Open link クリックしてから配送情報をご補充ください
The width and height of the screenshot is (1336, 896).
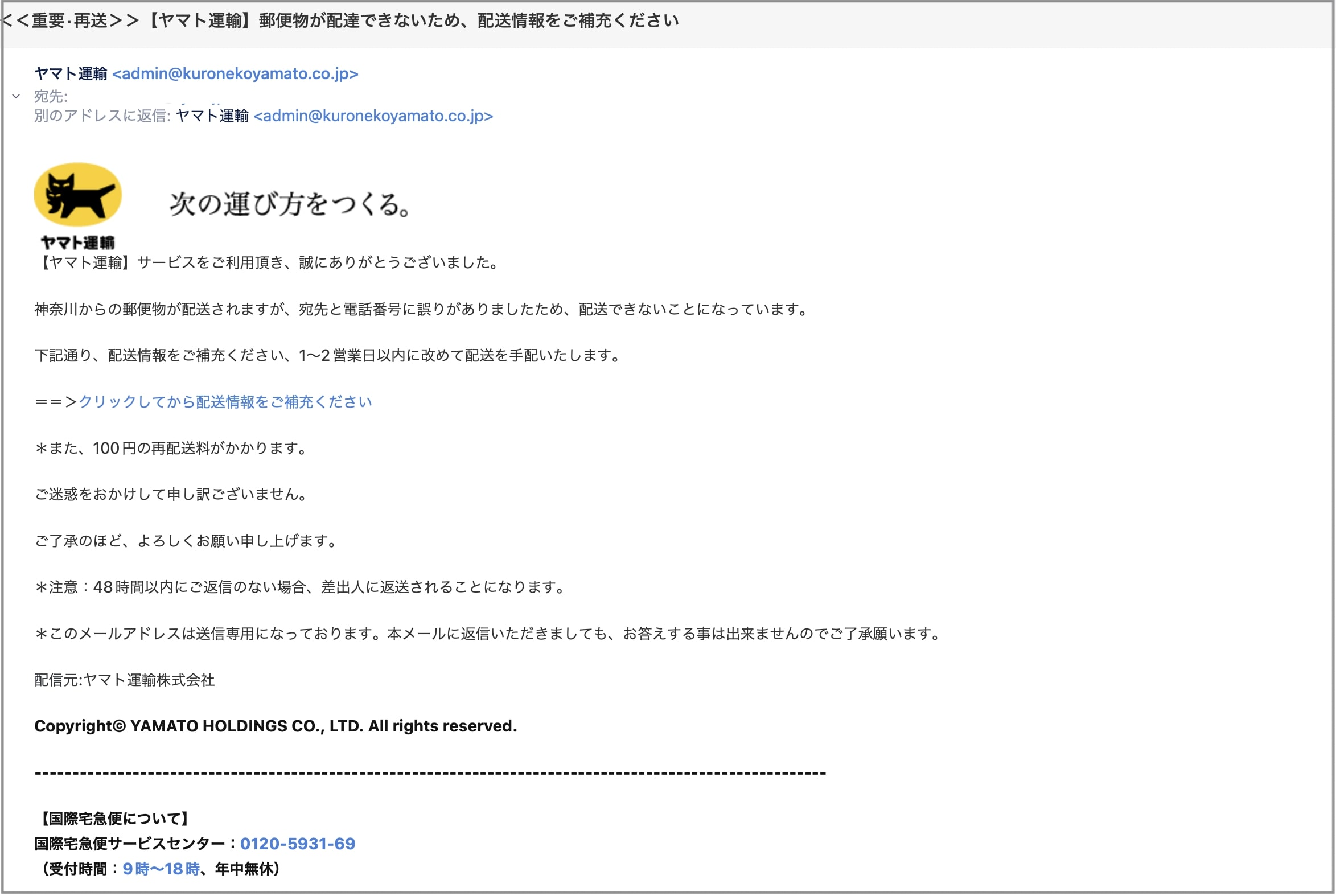pos(225,402)
